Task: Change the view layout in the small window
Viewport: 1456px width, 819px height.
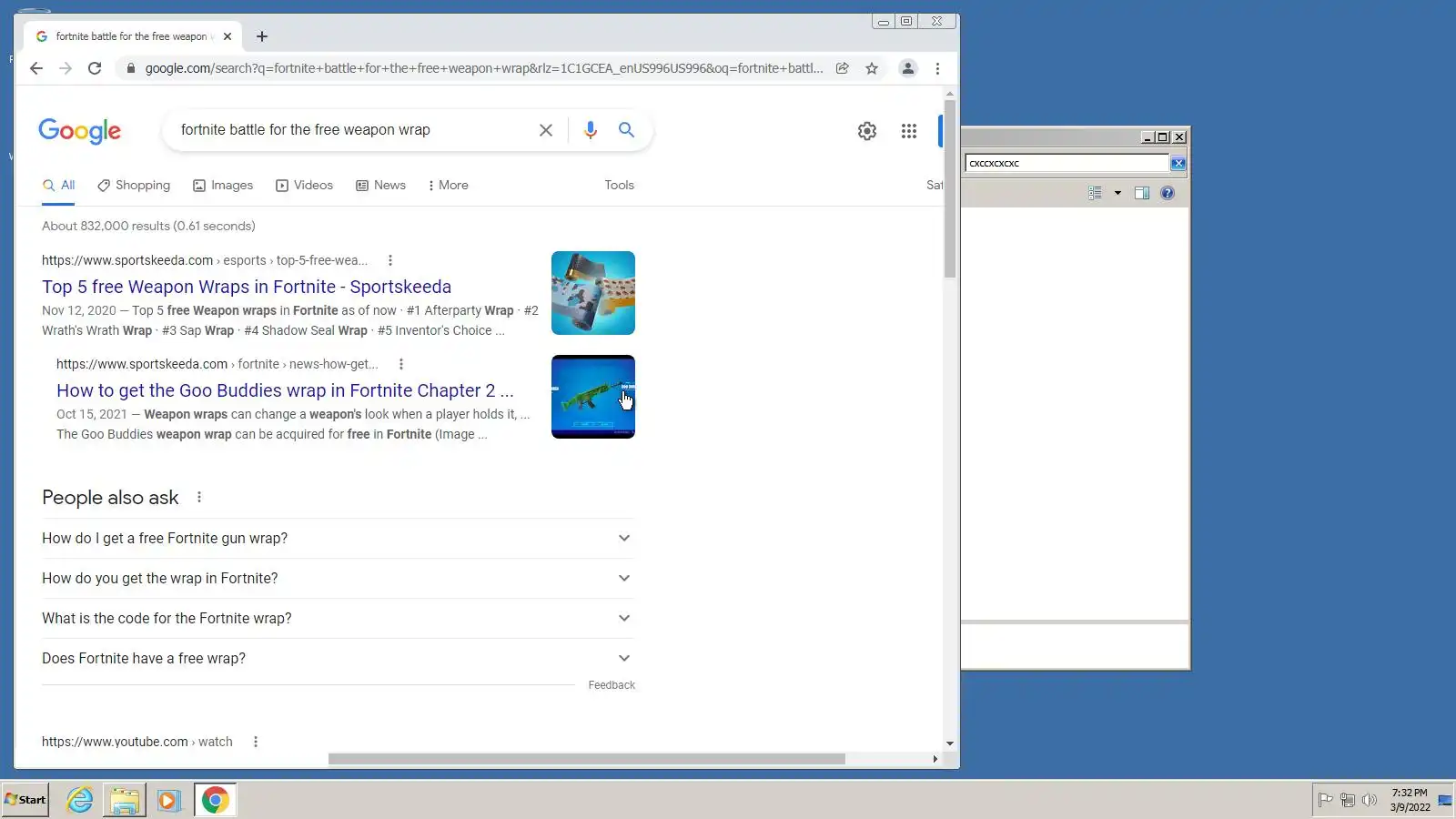Action: coord(1095,193)
